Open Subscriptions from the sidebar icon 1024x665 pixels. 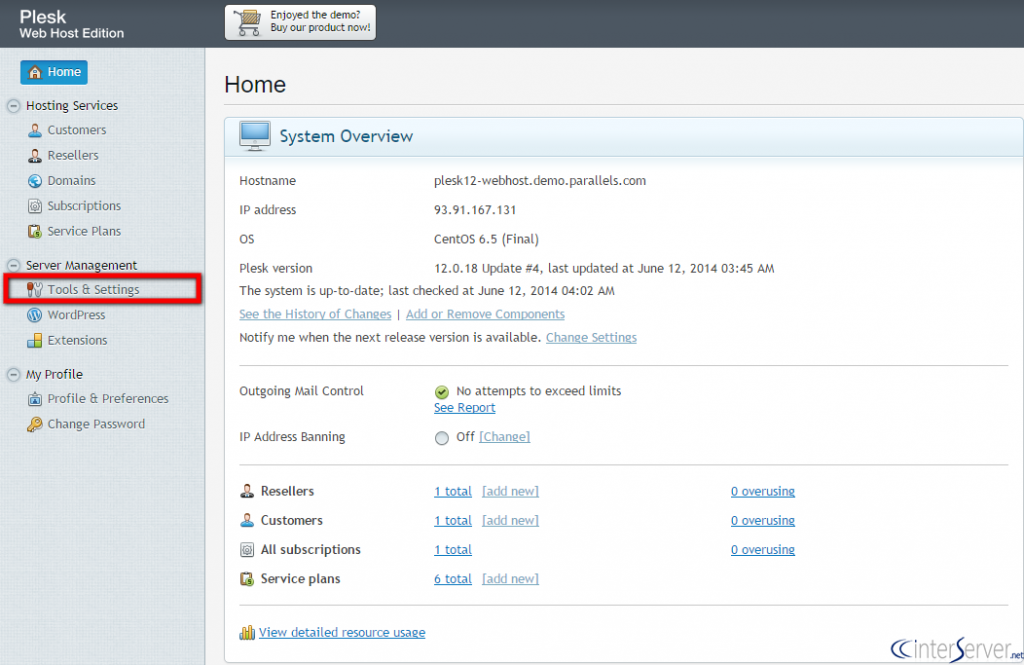point(35,205)
